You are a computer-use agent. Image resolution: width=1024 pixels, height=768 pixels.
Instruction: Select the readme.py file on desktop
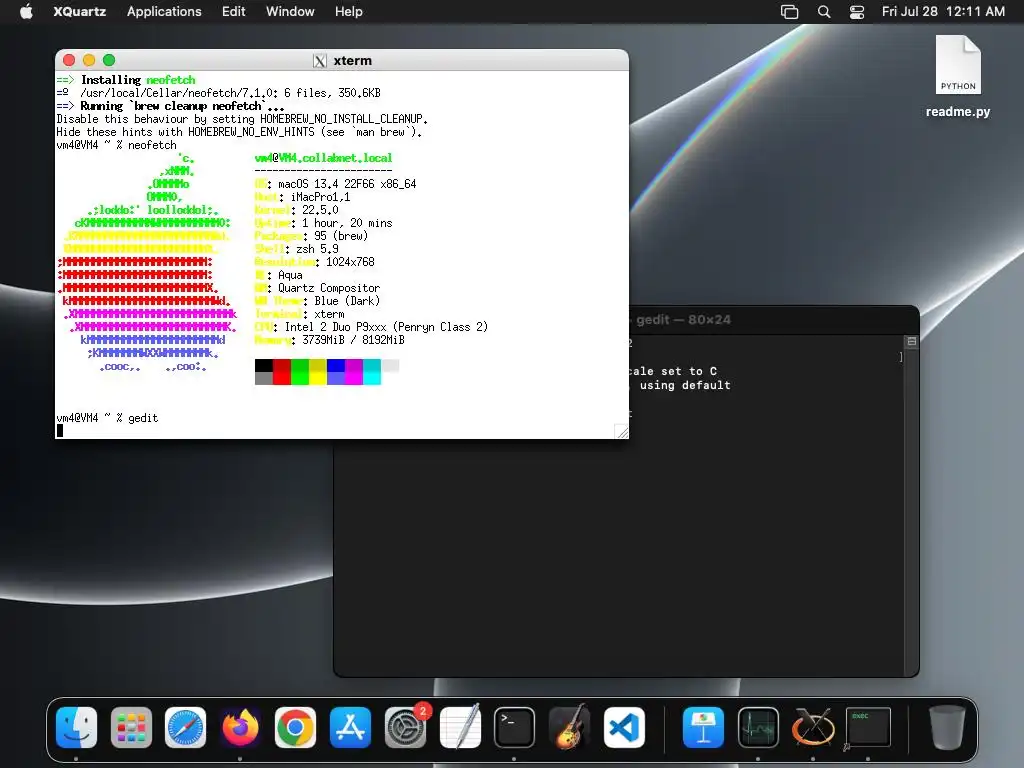coord(958,76)
